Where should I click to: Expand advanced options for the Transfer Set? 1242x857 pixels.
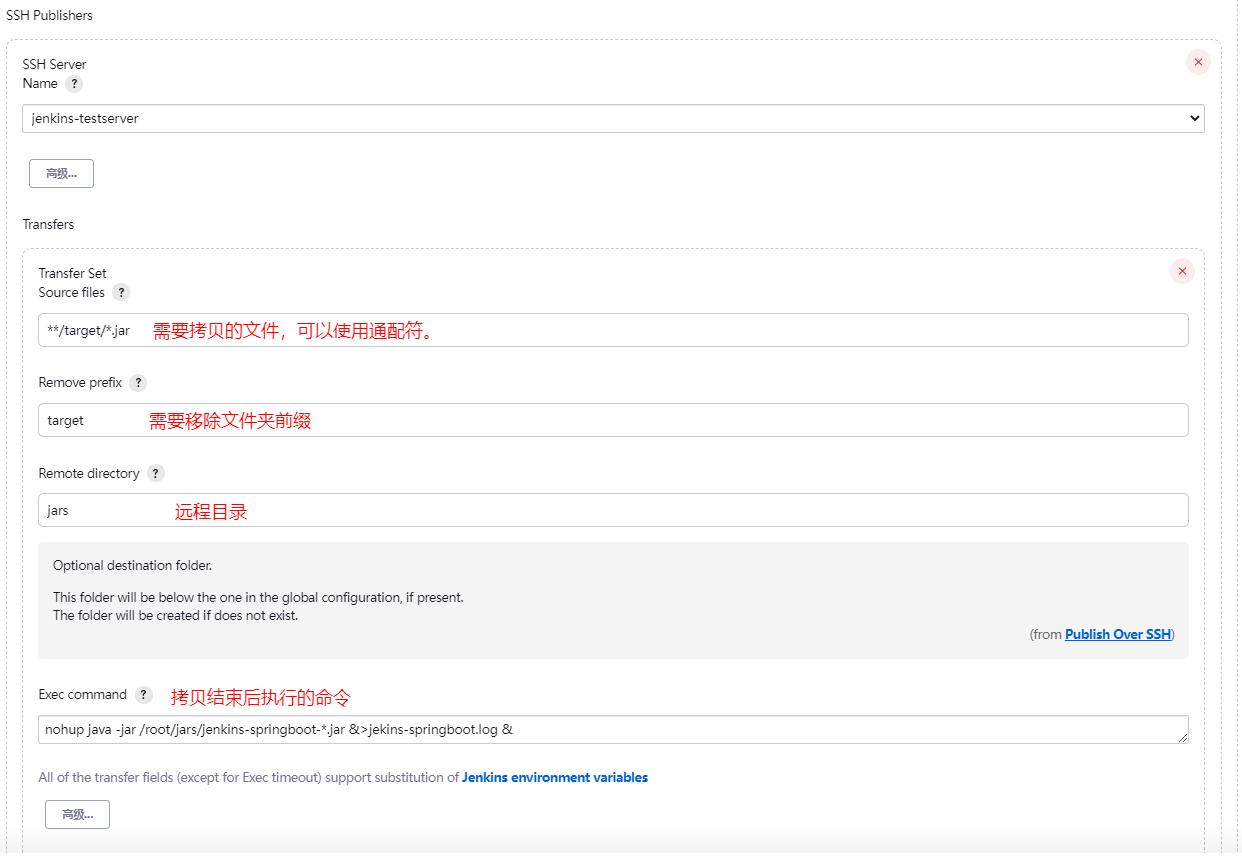click(x=77, y=814)
